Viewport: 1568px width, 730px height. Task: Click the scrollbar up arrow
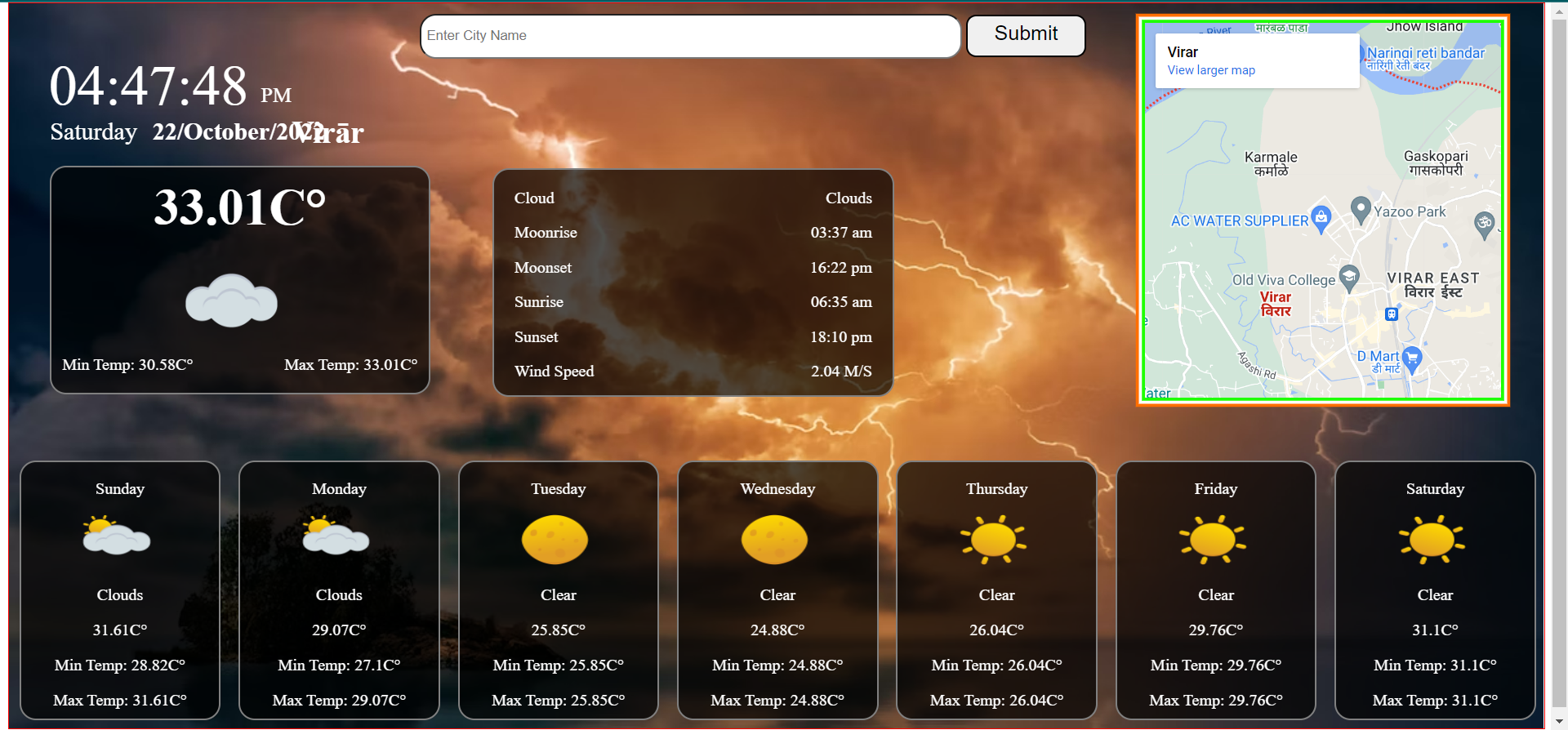pyautogui.click(x=1557, y=10)
